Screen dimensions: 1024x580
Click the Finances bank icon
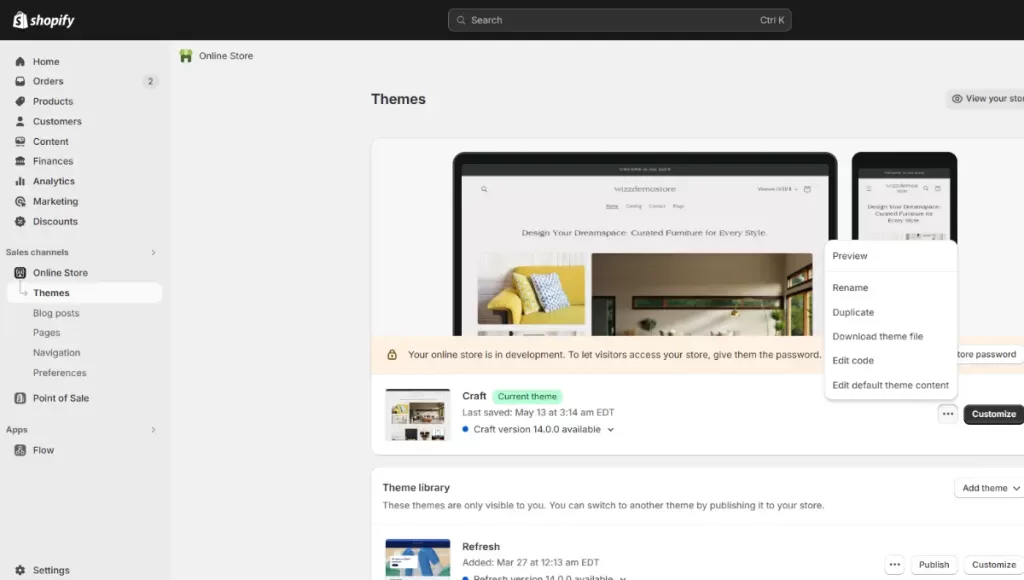tap(20, 161)
